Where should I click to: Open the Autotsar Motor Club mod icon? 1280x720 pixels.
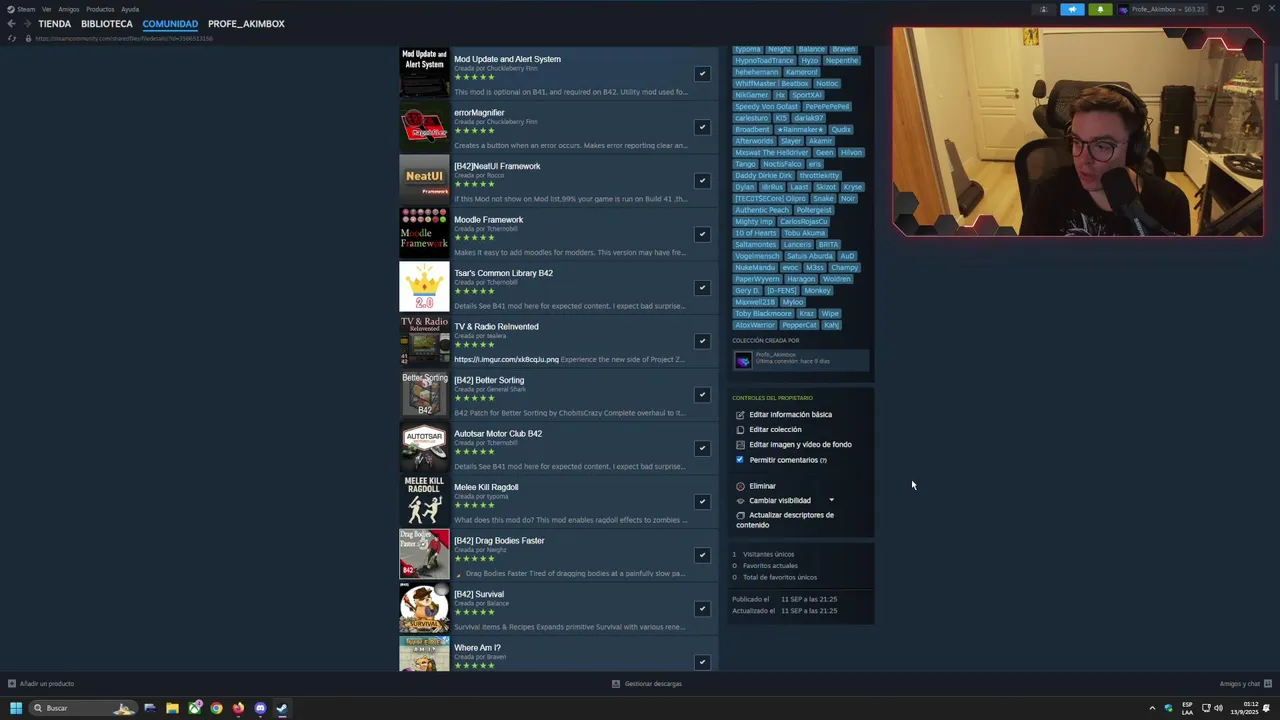(424, 448)
